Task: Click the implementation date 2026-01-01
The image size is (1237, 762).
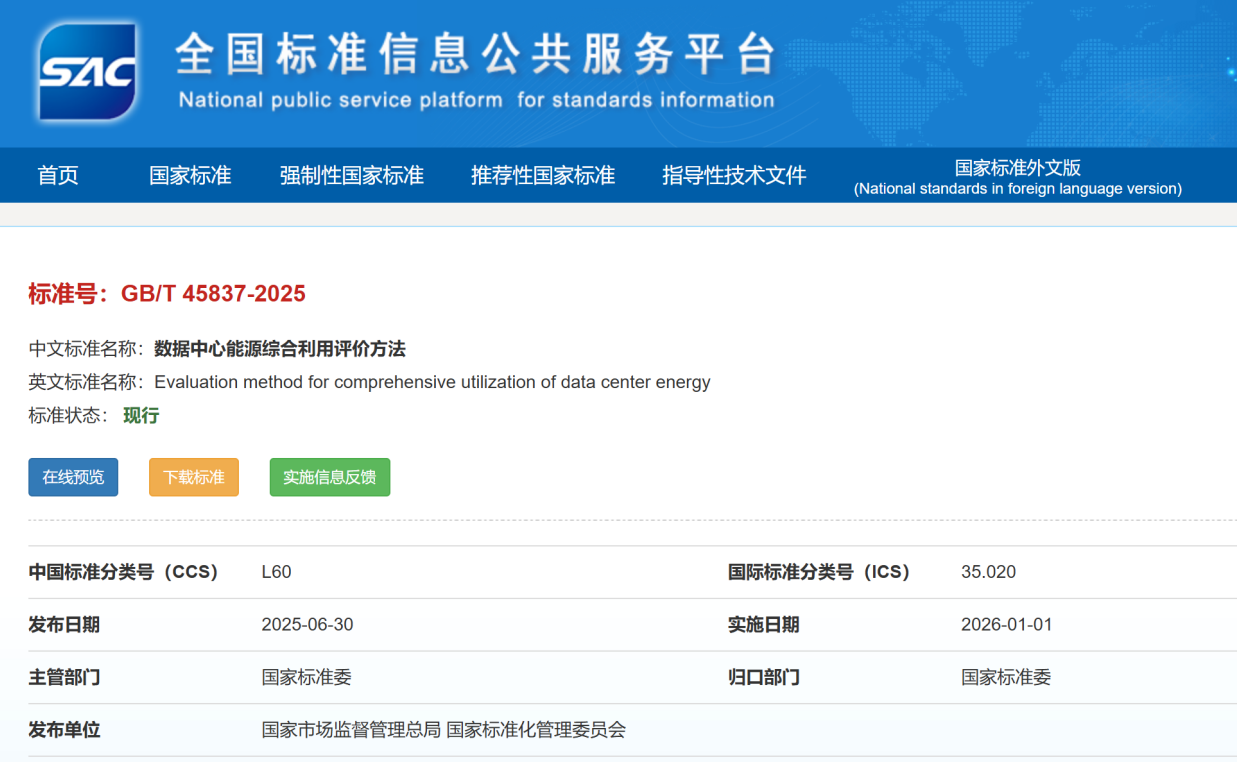Action: (1007, 625)
